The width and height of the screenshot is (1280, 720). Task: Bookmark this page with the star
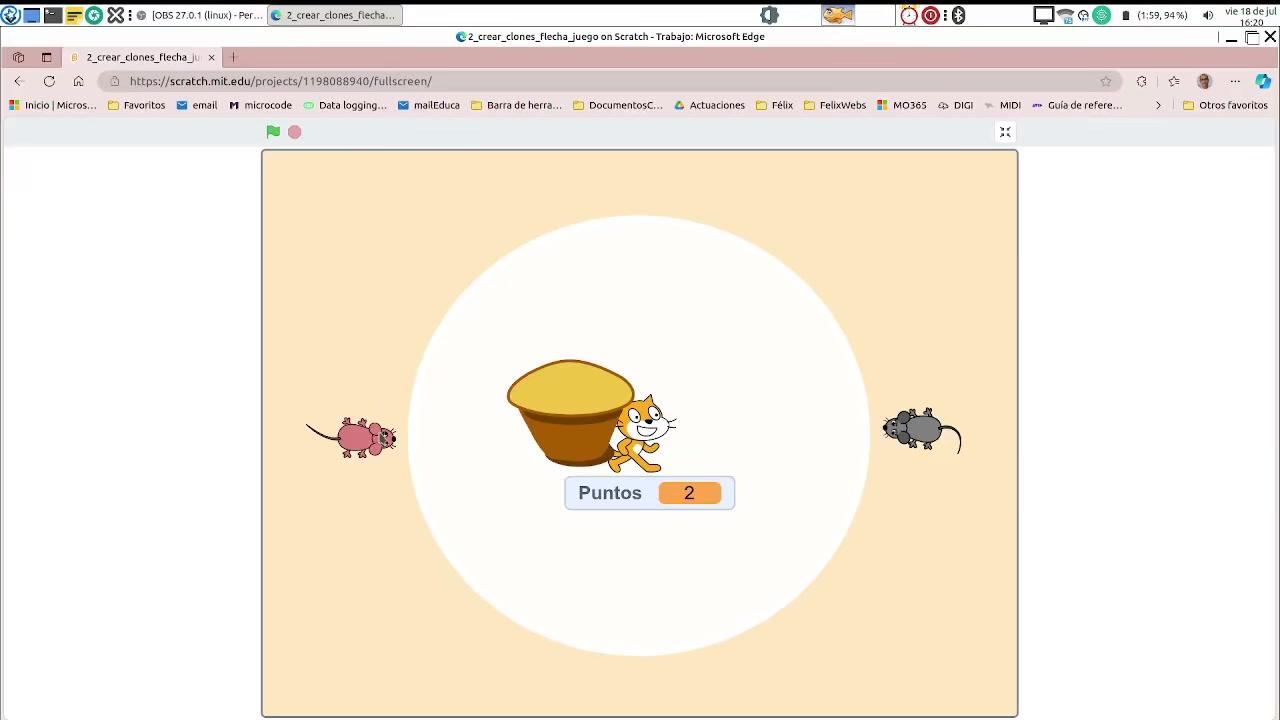point(1106,81)
